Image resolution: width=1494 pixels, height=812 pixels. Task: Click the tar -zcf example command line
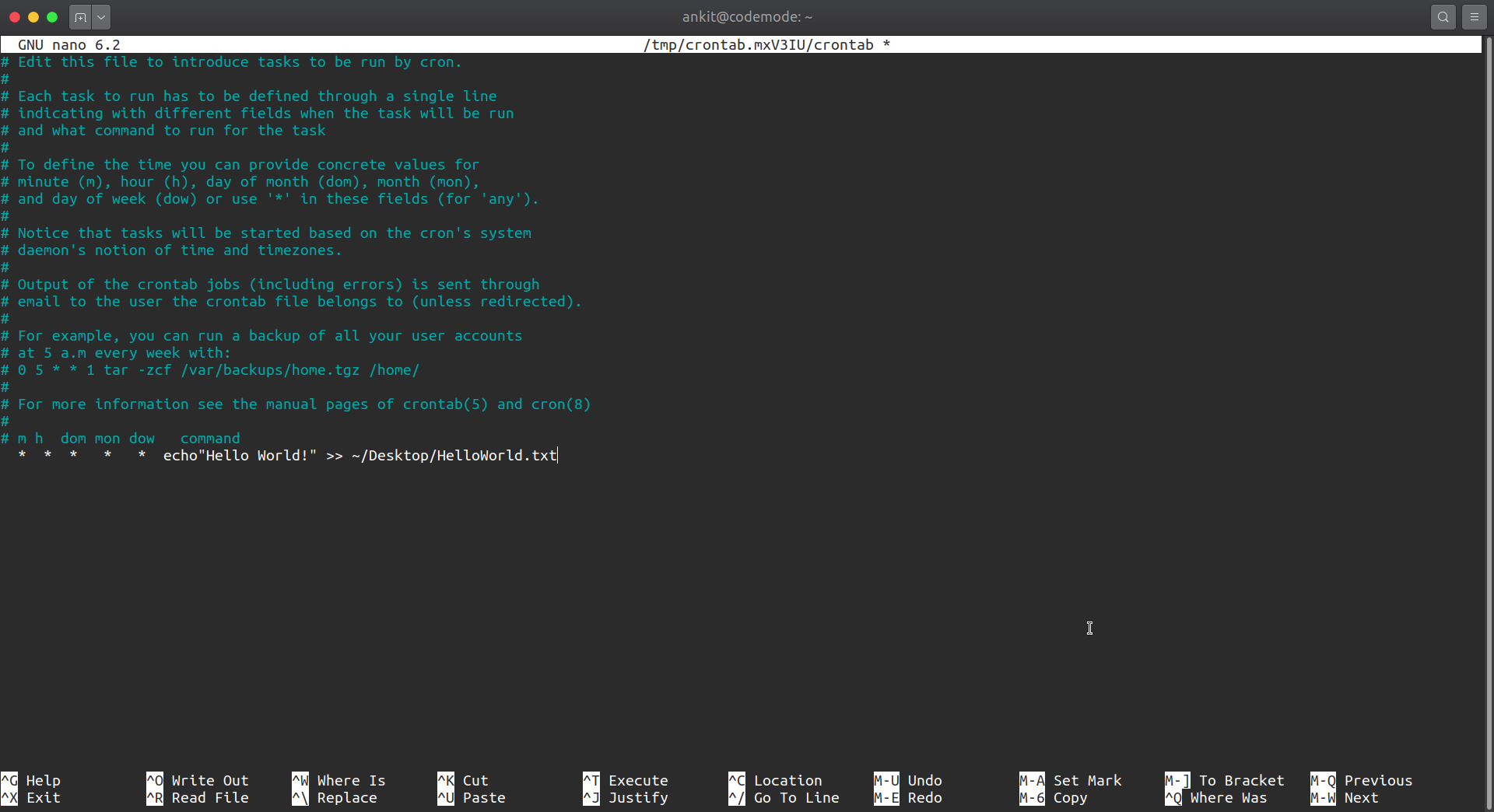(x=210, y=370)
